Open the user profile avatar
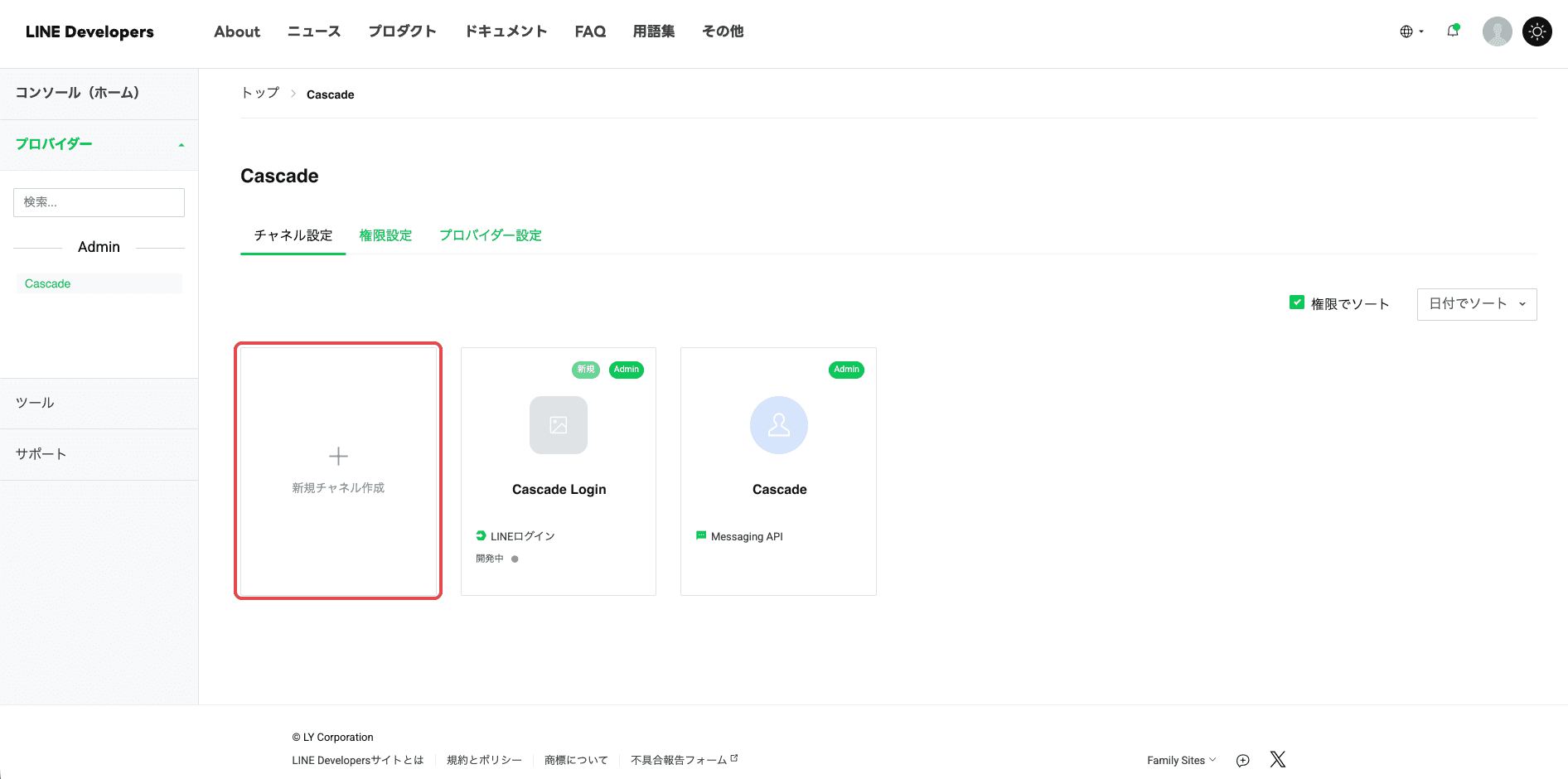 (x=1497, y=31)
